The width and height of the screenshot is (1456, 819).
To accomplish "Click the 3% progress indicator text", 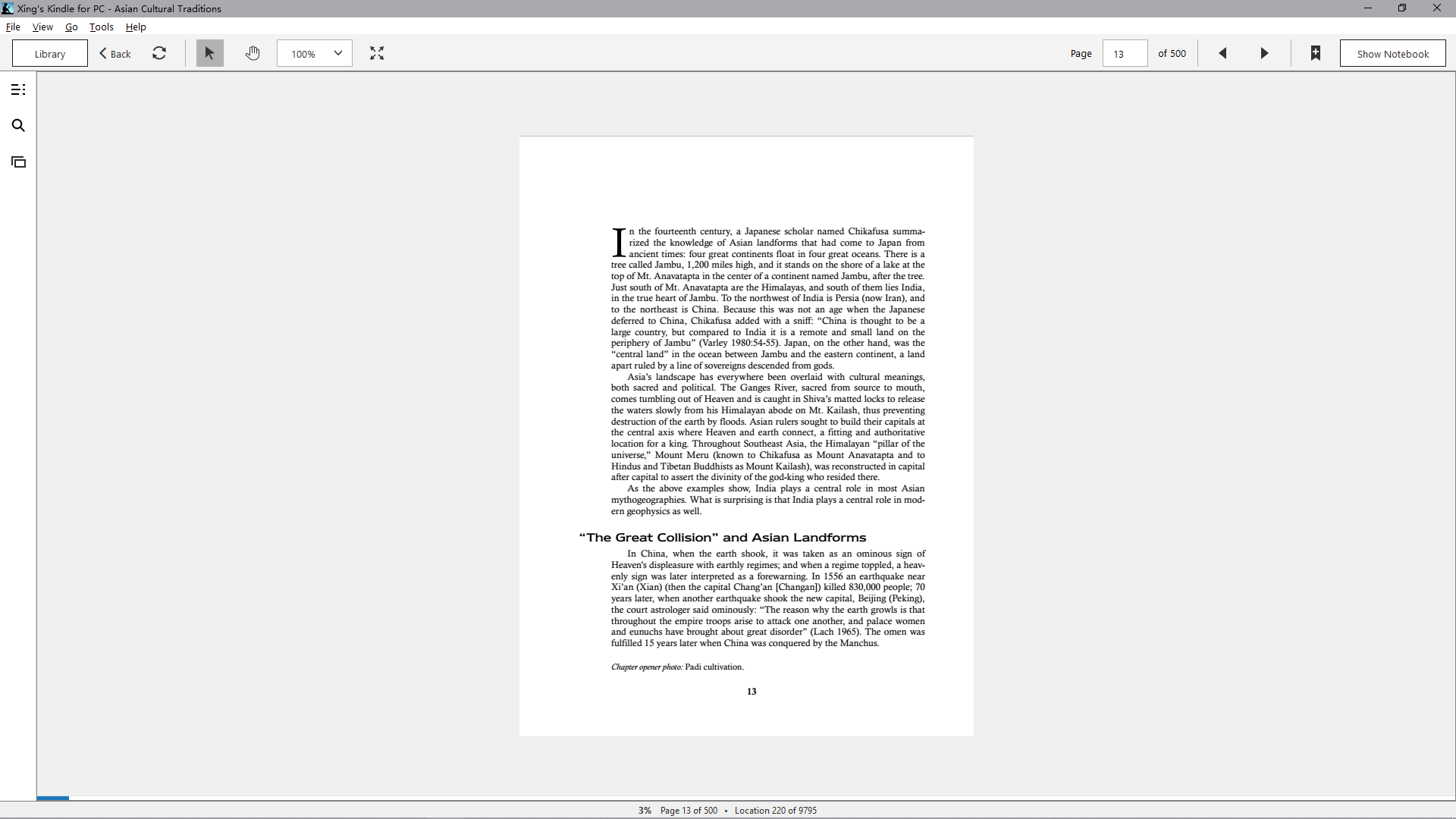I will (645, 810).
